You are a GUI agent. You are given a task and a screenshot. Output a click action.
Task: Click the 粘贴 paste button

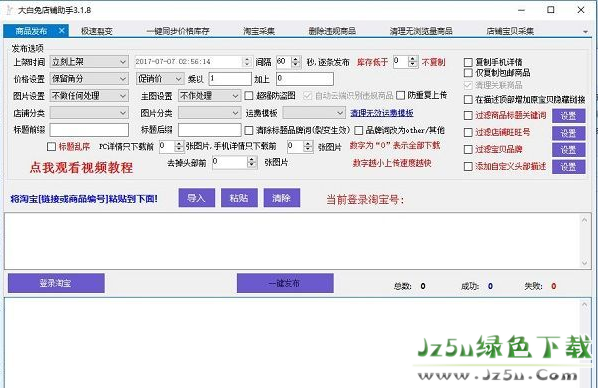point(239,198)
